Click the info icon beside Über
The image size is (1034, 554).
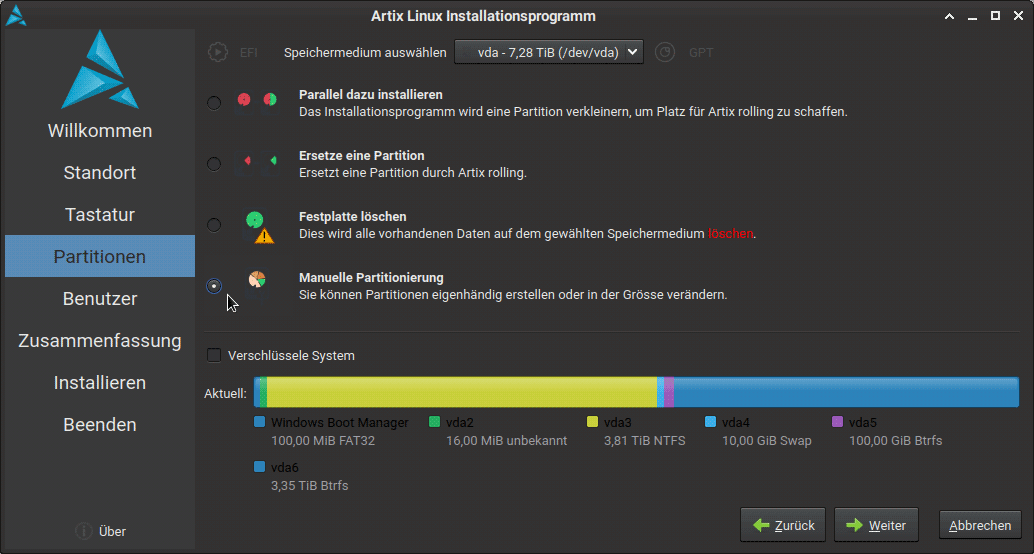coord(83,531)
